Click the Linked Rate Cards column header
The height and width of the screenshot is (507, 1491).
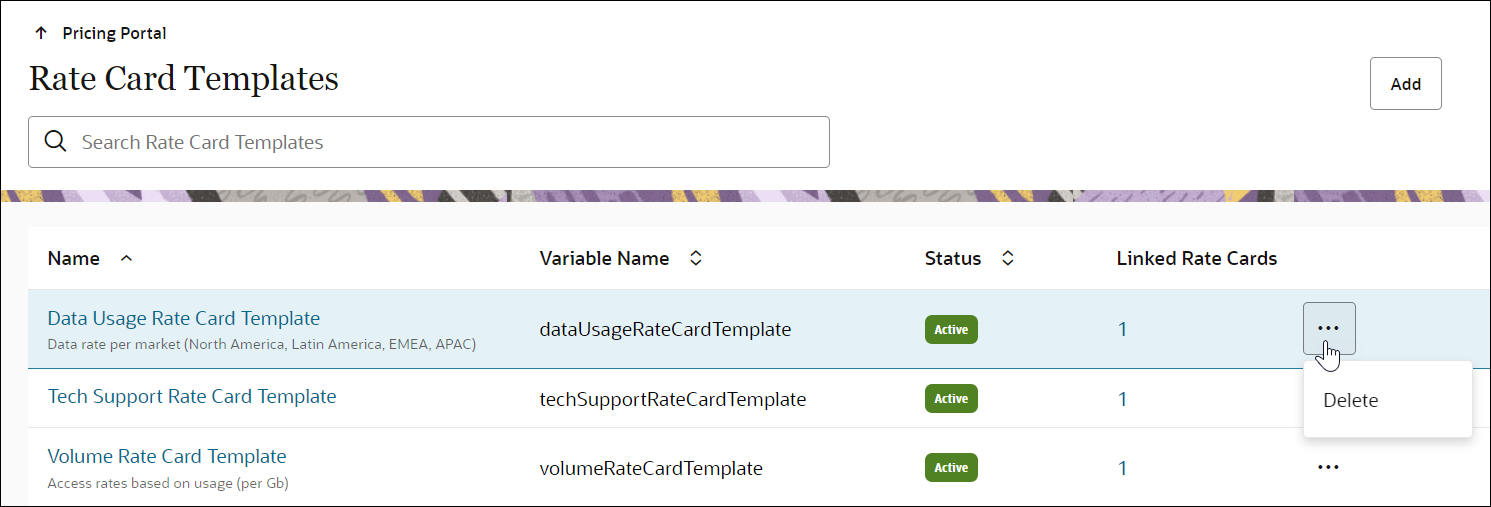coord(1196,258)
